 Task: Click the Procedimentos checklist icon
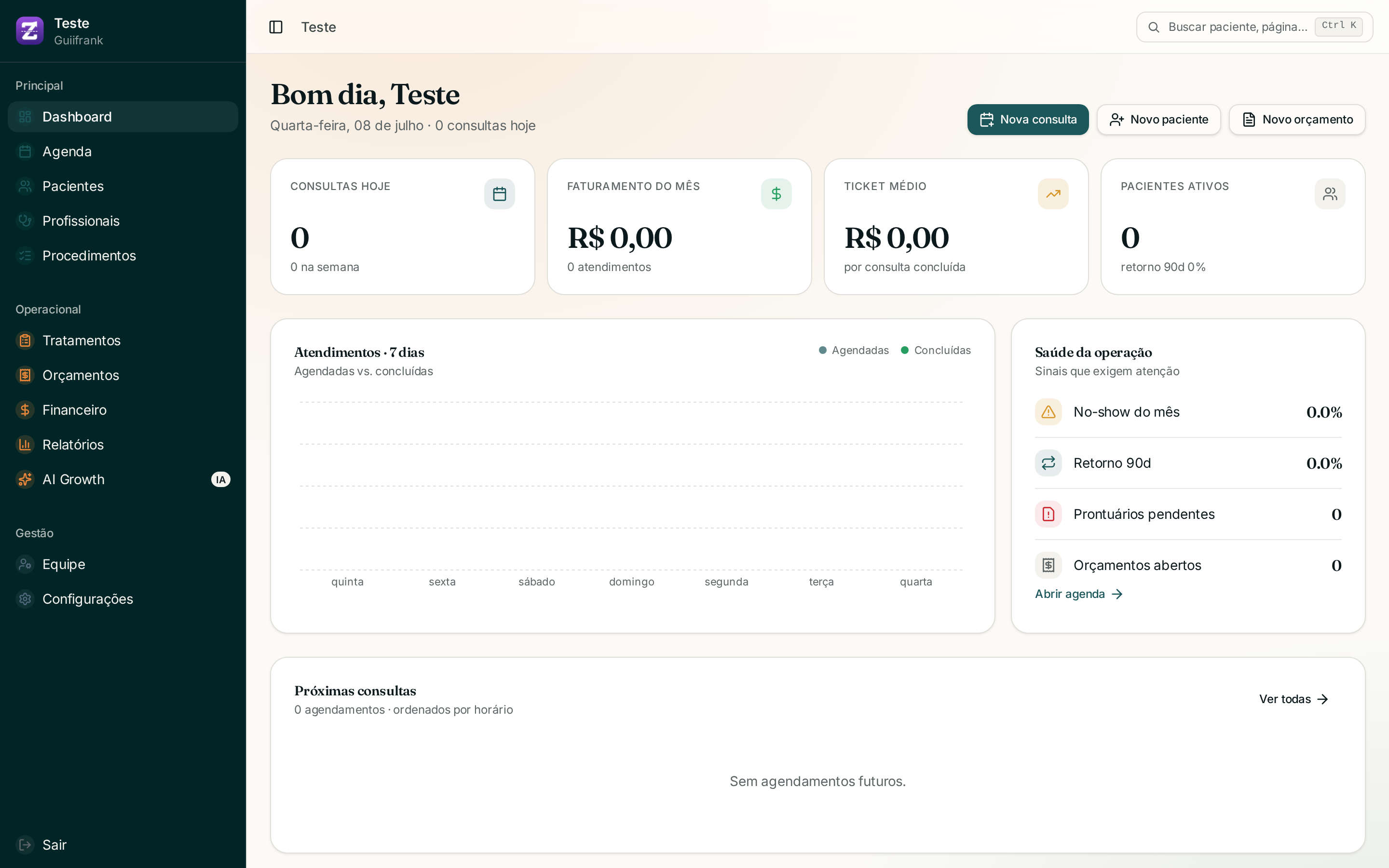(x=25, y=256)
